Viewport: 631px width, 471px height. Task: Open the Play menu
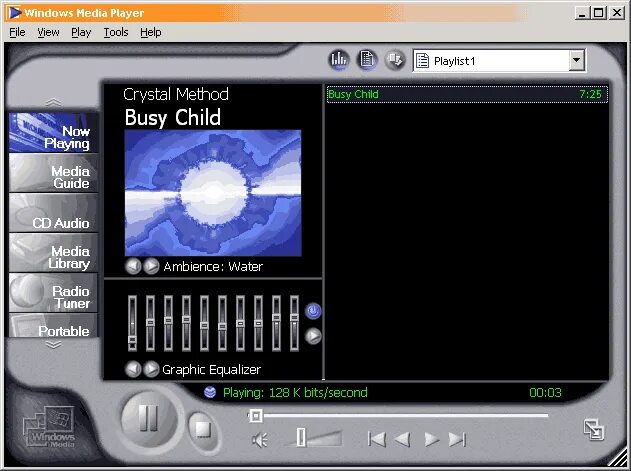(x=81, y=32)
